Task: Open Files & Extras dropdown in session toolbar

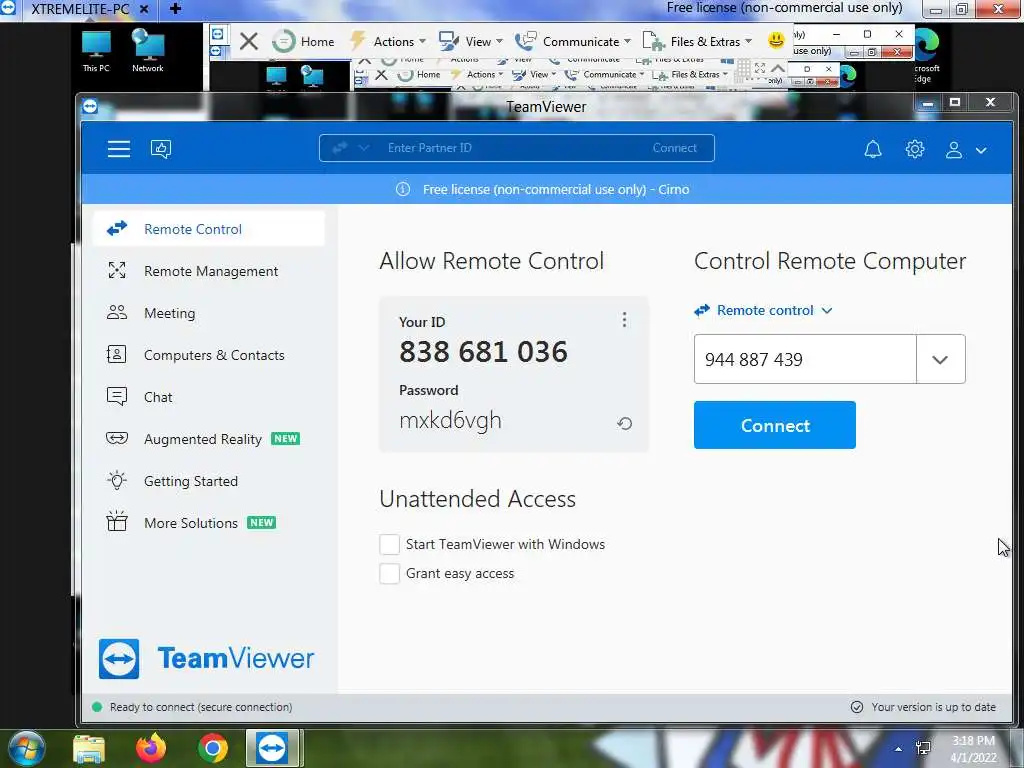Action: (697, 42)
